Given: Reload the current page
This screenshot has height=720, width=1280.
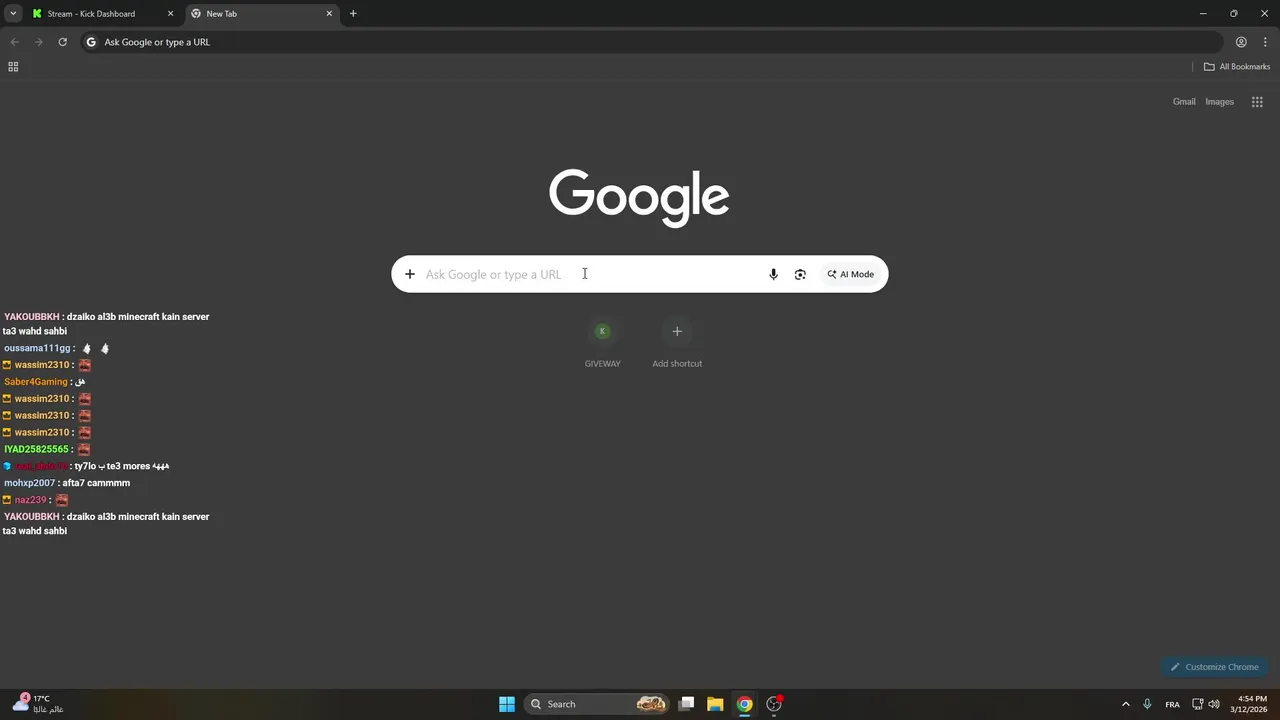Looking at the screenshot, I should (62, 42).
